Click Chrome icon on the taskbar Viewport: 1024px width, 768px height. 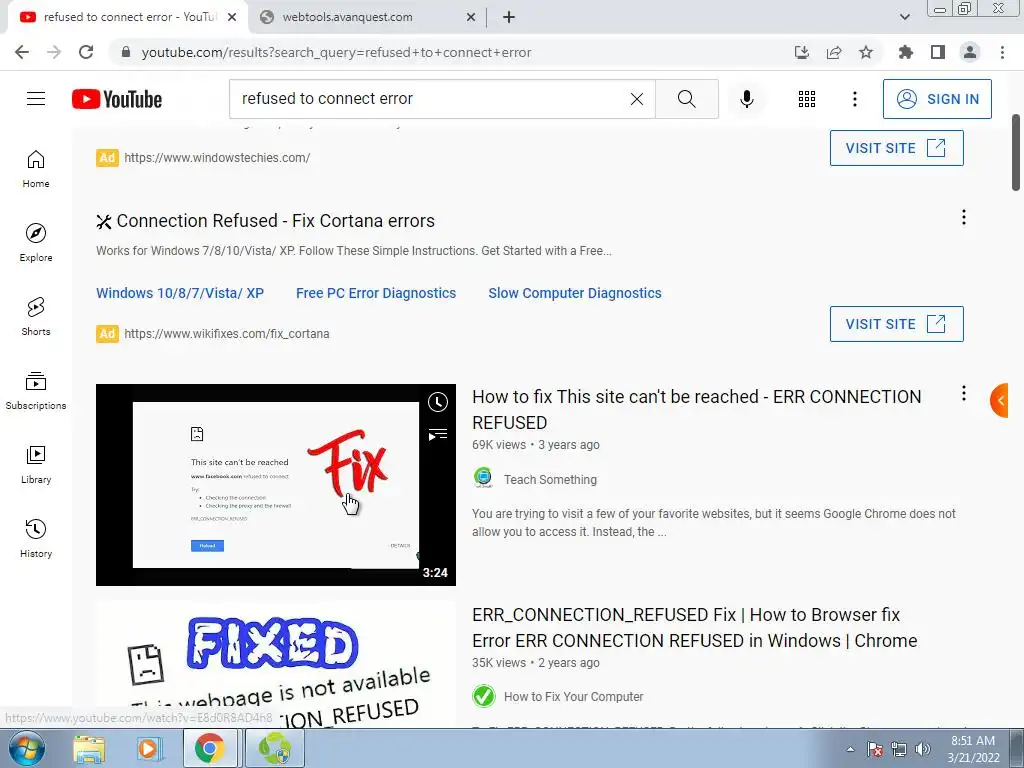click(x=208, y=749)
